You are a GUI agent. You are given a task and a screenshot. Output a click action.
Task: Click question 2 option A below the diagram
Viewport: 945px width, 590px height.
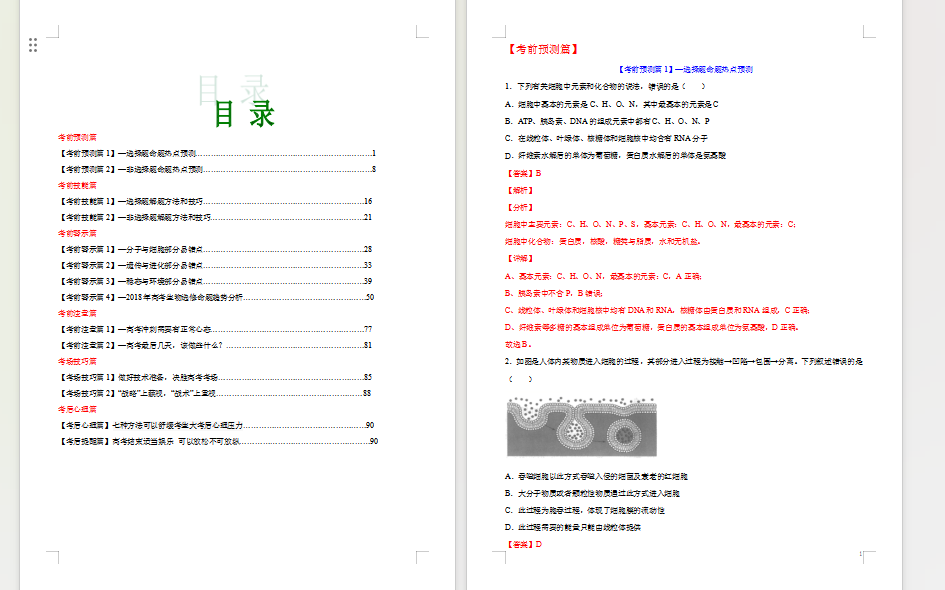[x=597, y=476]
